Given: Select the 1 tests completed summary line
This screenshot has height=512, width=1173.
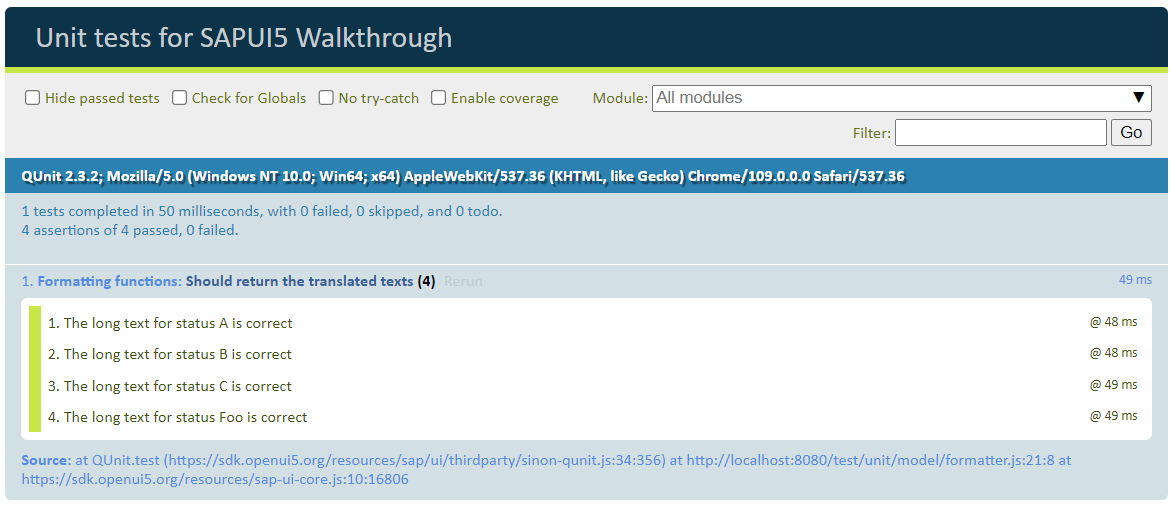Looking at the screenshot, I should tap(262, 212).
